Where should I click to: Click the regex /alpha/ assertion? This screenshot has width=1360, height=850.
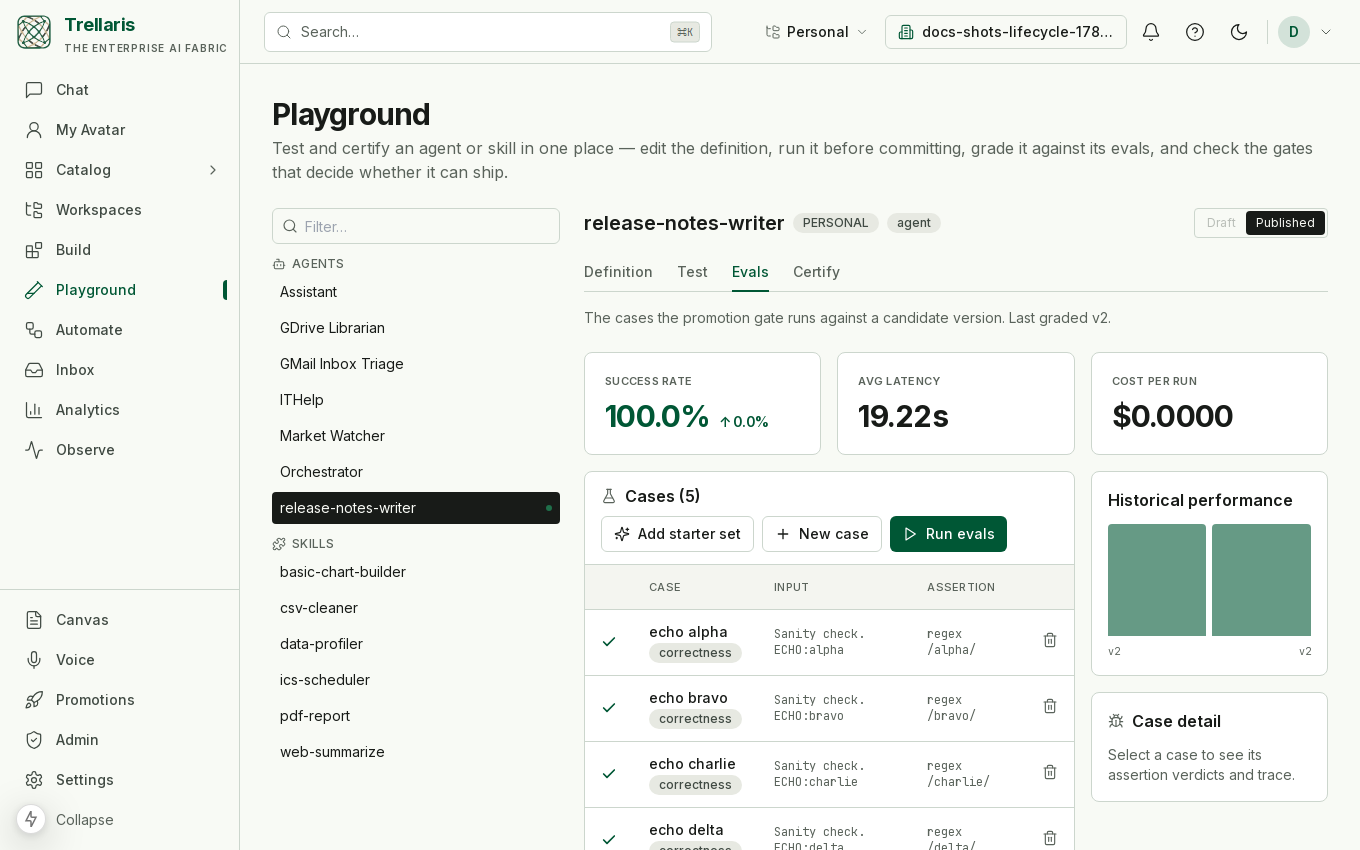pos(951,642)
